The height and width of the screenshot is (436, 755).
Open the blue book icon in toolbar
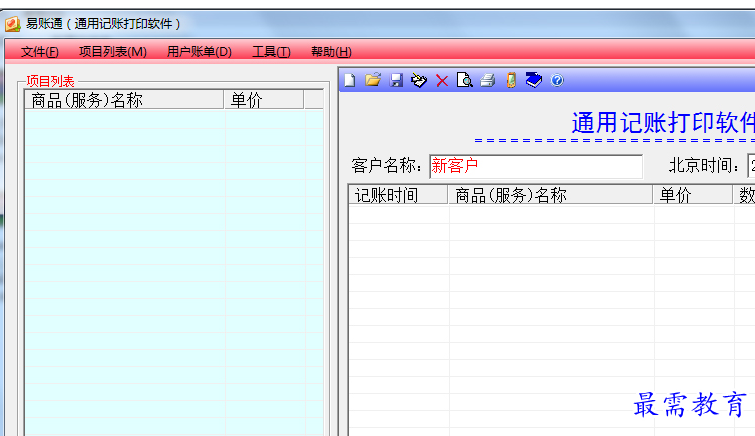(534, 80)
